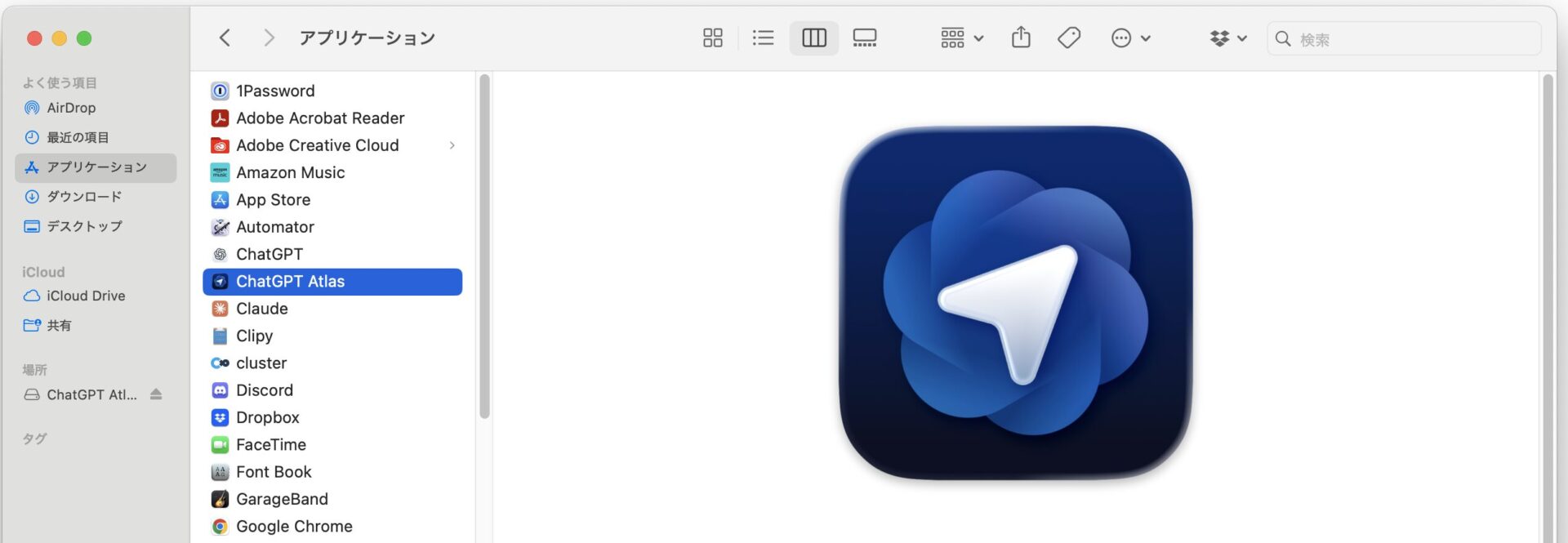Select iCloud Drive in the sidebar
This screenshot has width=1568, height=543.
coord(86,296)
